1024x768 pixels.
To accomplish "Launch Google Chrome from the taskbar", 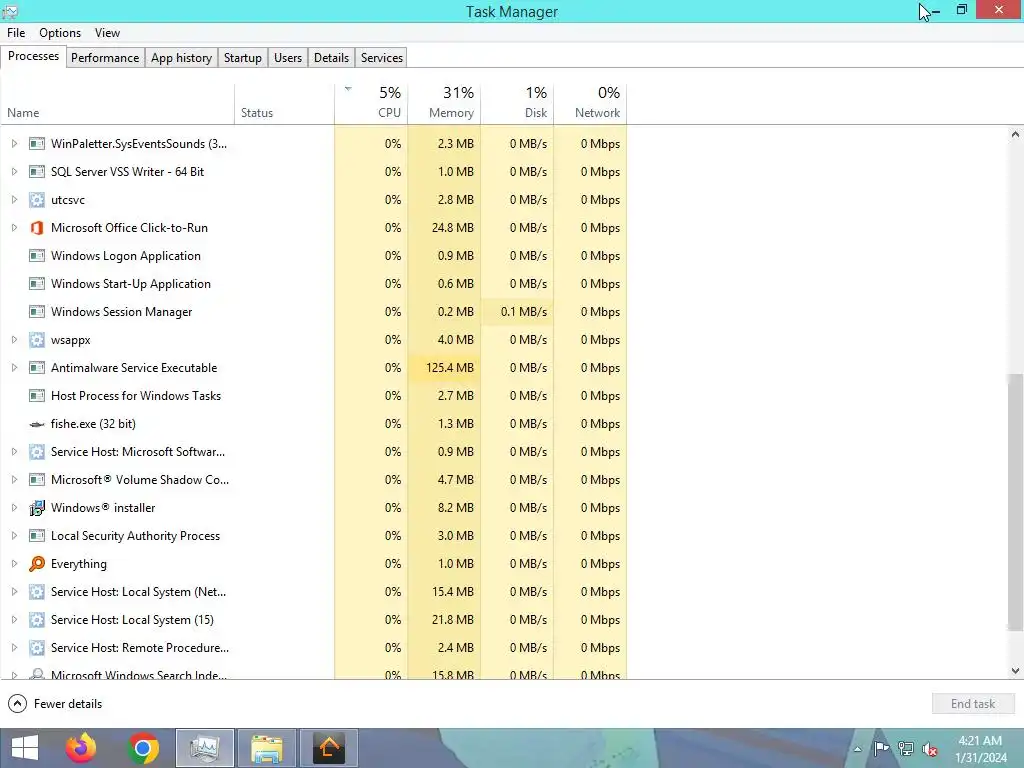I will click(x=143, y=748).
